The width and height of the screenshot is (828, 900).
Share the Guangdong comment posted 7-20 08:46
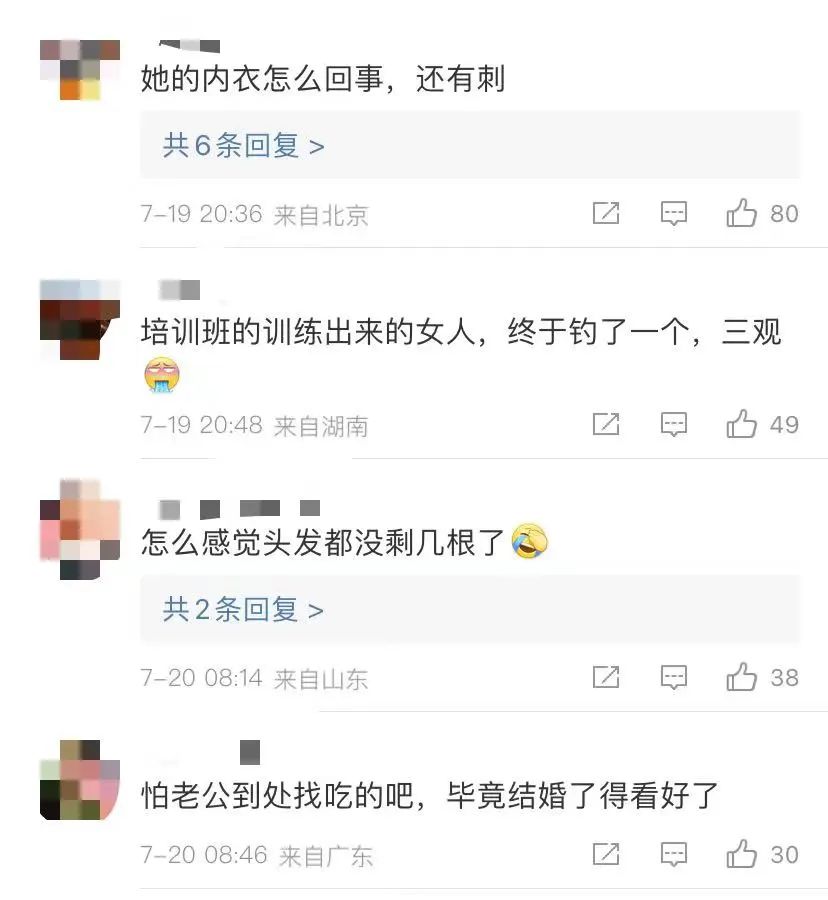click(x=606, y=854)
